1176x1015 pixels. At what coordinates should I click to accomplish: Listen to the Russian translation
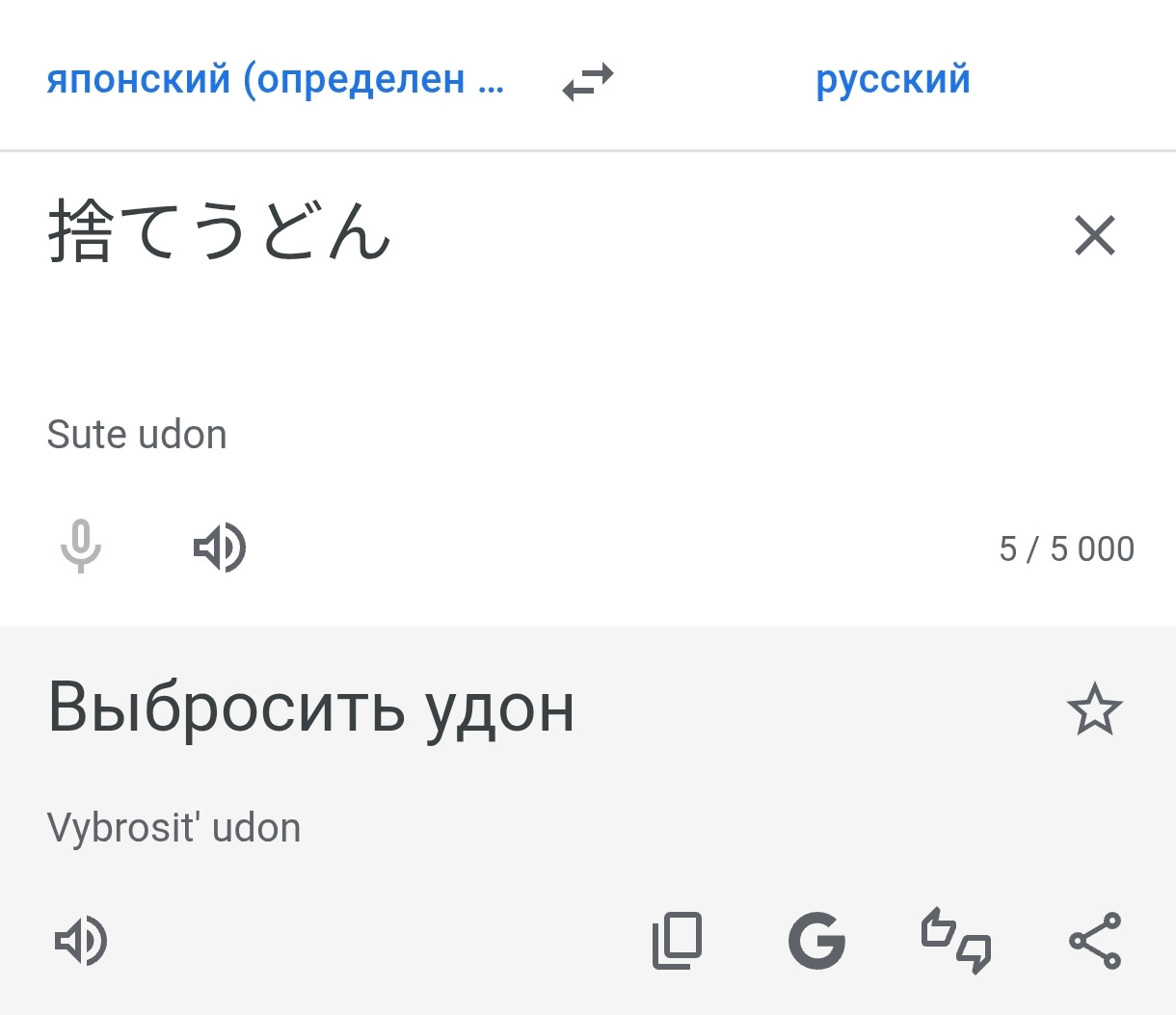(81, 941)
